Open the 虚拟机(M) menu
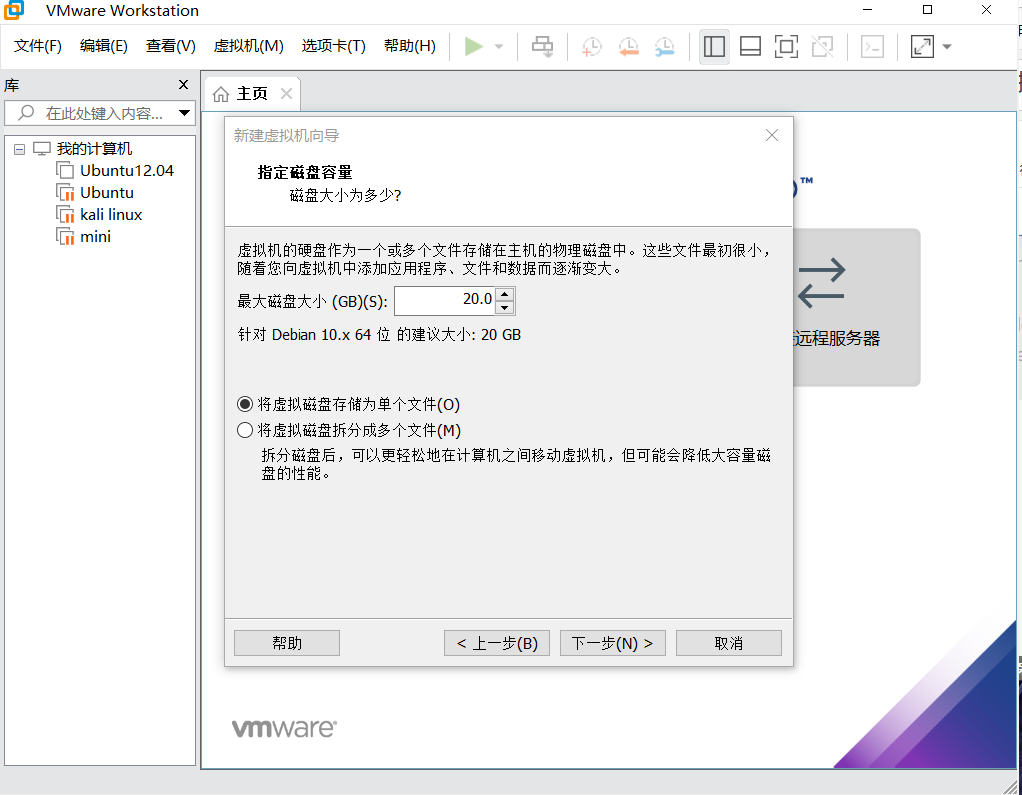Image resolution: width=1022 pixels, height=795 pixels. tap(248, 46)
